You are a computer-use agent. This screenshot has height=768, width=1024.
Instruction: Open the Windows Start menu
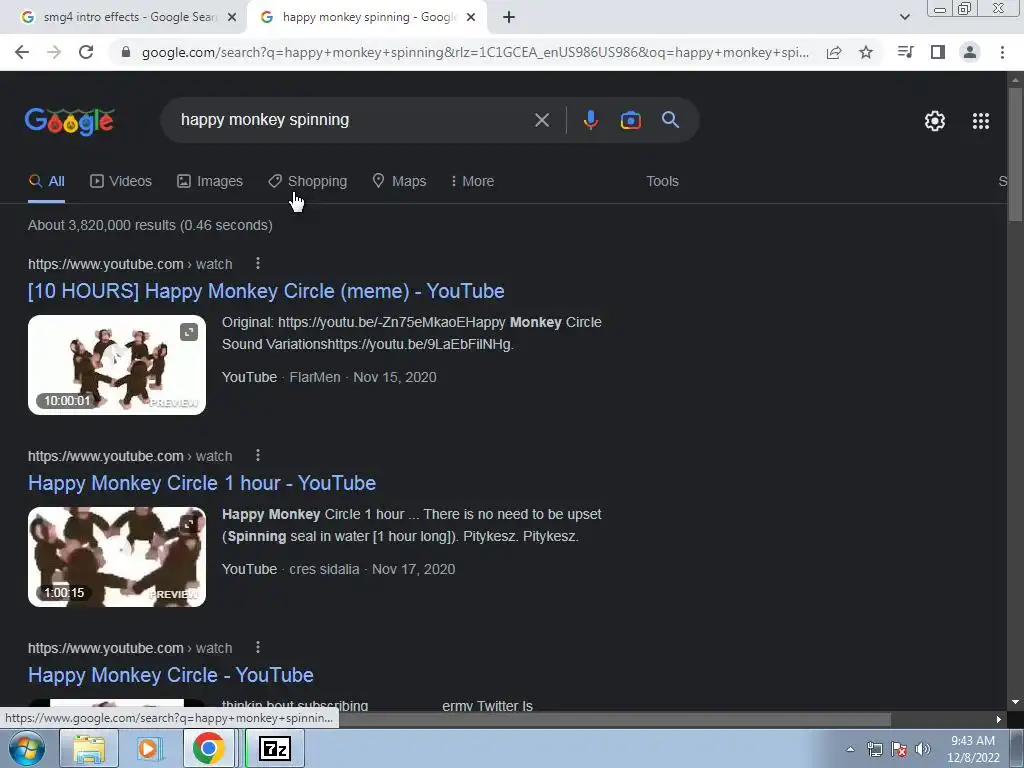(27, 748)
